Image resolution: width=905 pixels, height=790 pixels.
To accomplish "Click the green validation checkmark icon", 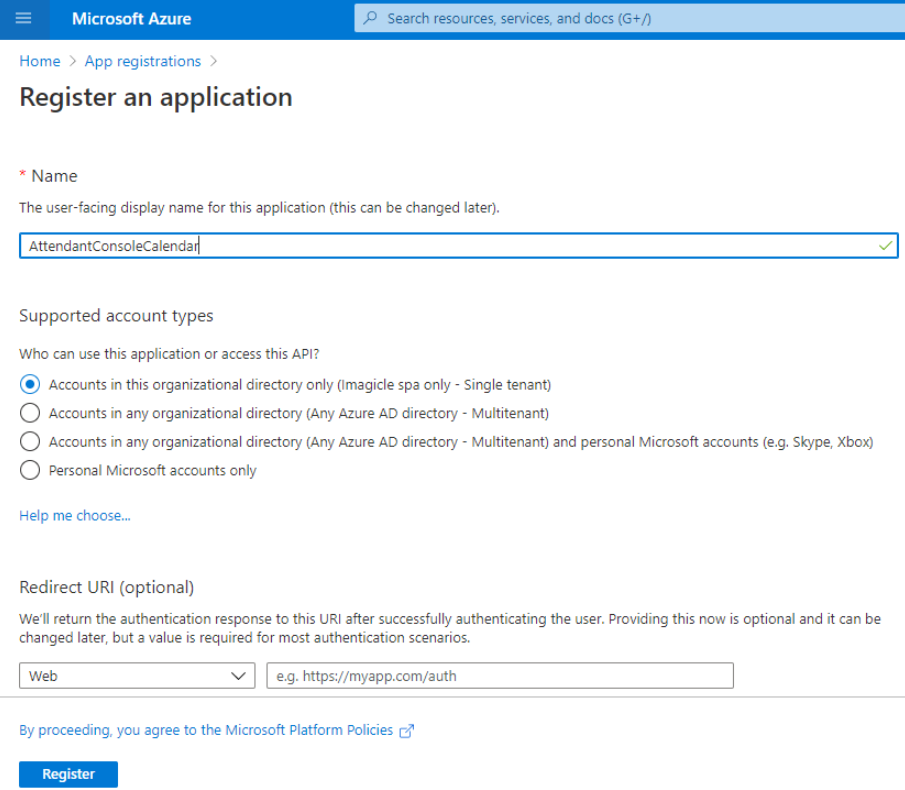I will coord(885,245).
